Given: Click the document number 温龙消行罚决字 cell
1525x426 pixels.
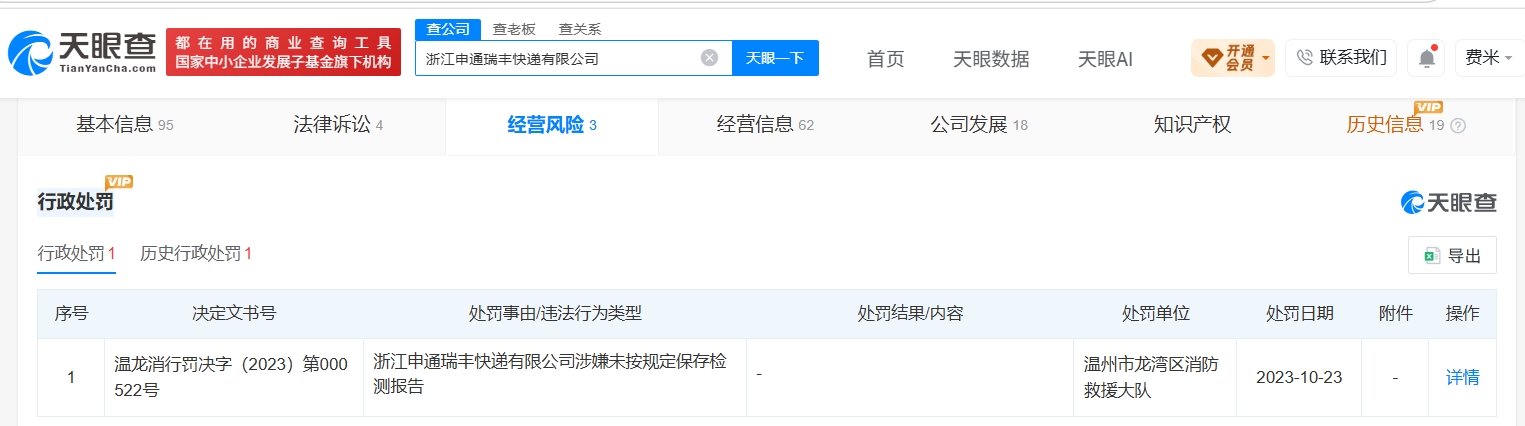Looking at the screenshot, I should (x=232, y=376).
